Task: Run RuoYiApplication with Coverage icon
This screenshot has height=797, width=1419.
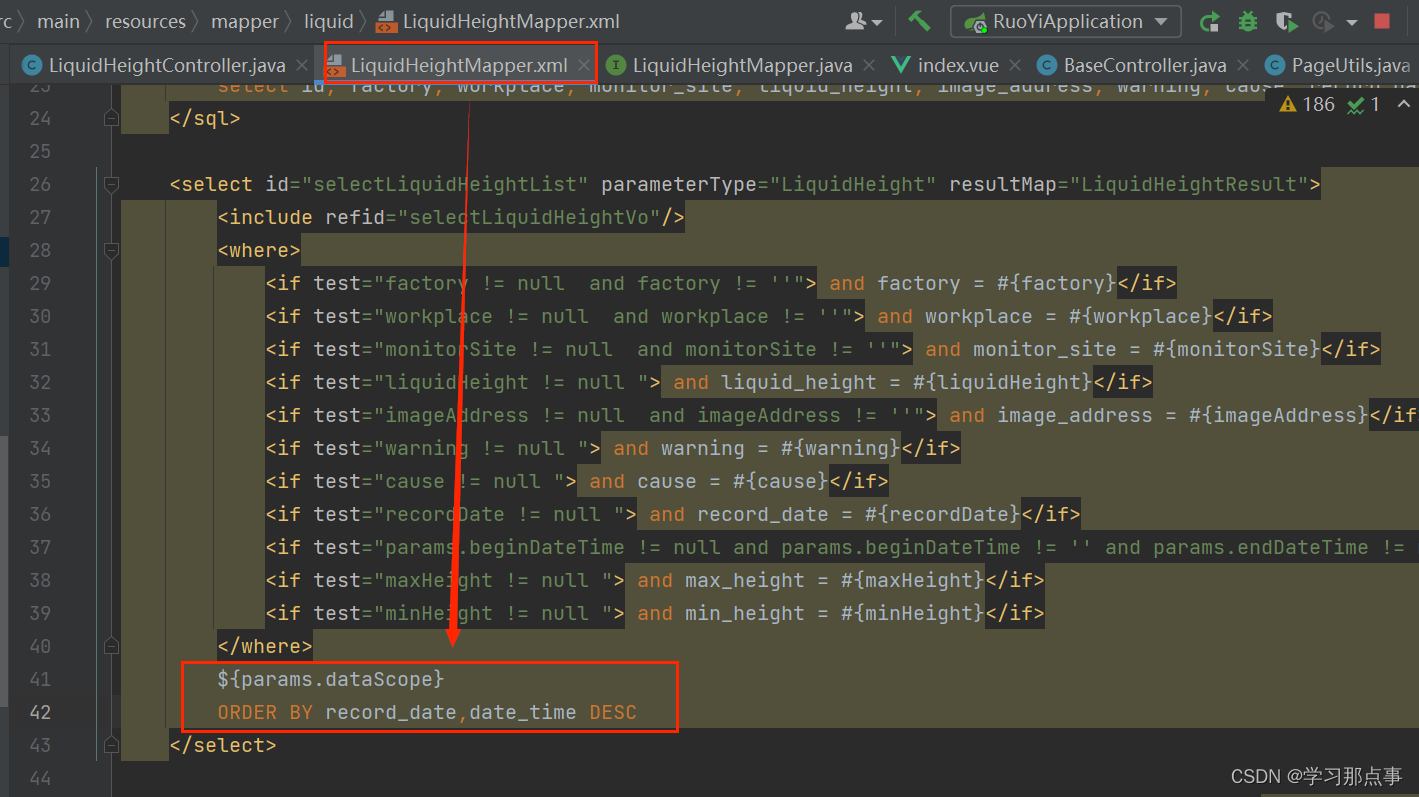Action: pyautogui.click(x=1286, y=21)
